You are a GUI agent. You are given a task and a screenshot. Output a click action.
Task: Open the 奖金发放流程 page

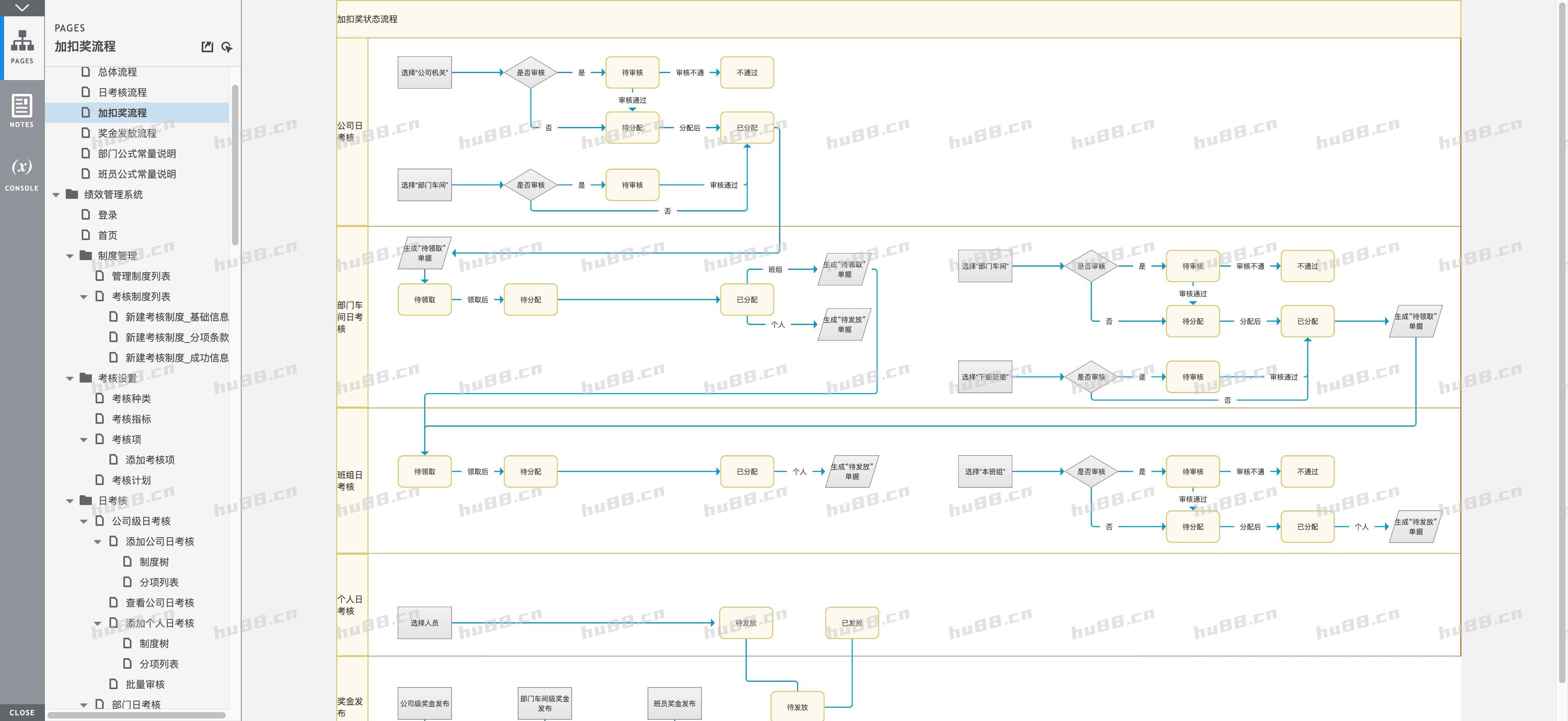coord(127,133)
